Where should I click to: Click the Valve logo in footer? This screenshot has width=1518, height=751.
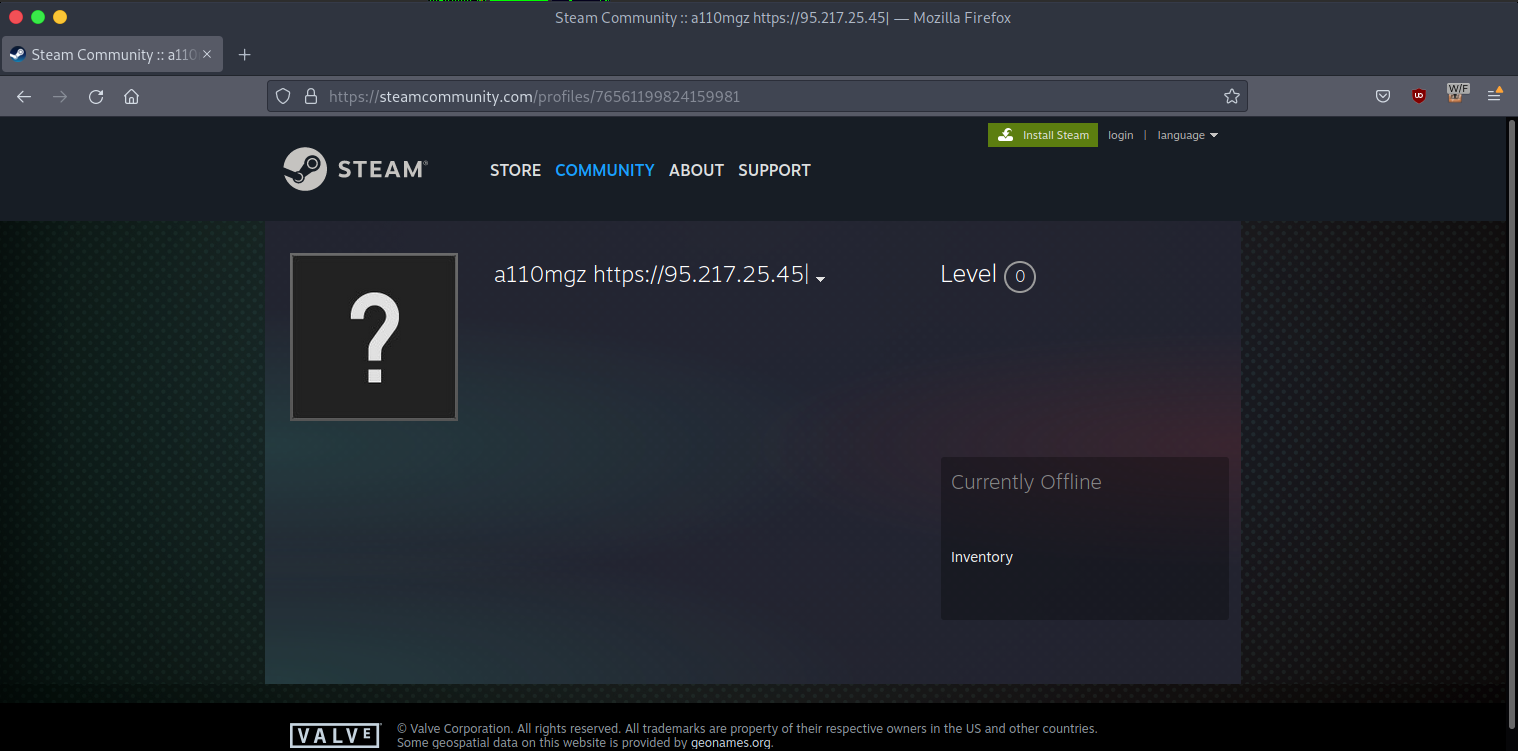tap(335, 736)
